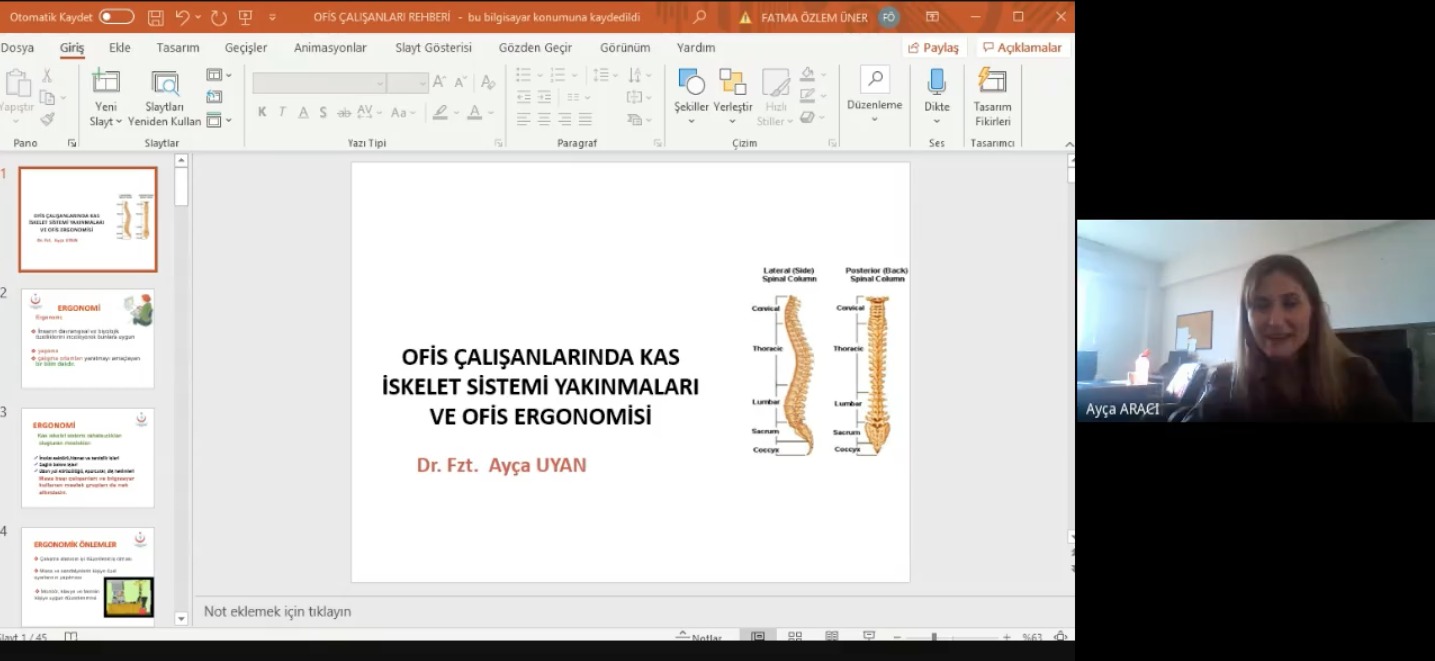The height and width of the screenshot is (661, 1435).
Task: Switch to Slide Sorter view in status bar
Action: click(795, 637)
